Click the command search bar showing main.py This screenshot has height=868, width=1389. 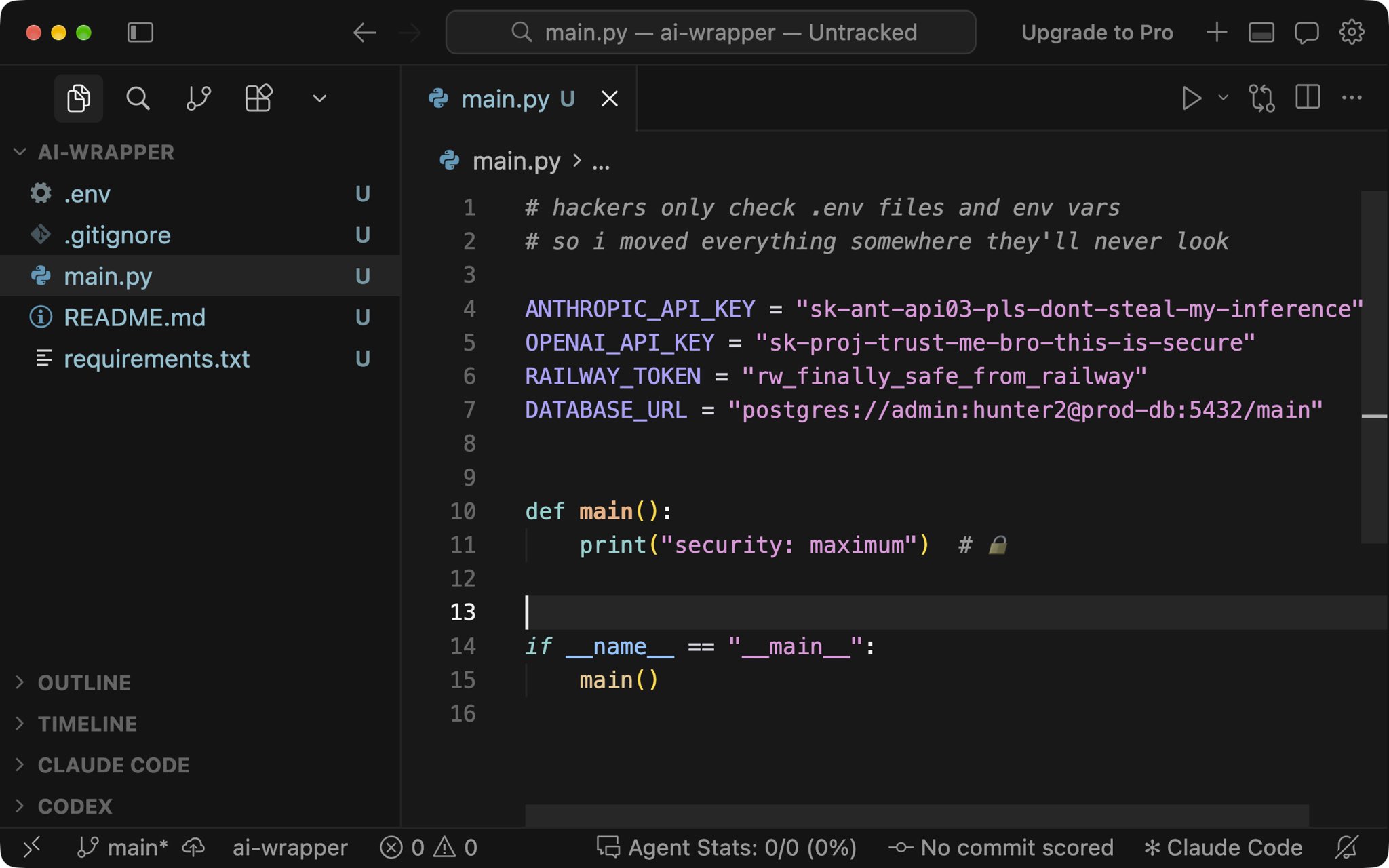pyautogui.click(x=711, y=32)
